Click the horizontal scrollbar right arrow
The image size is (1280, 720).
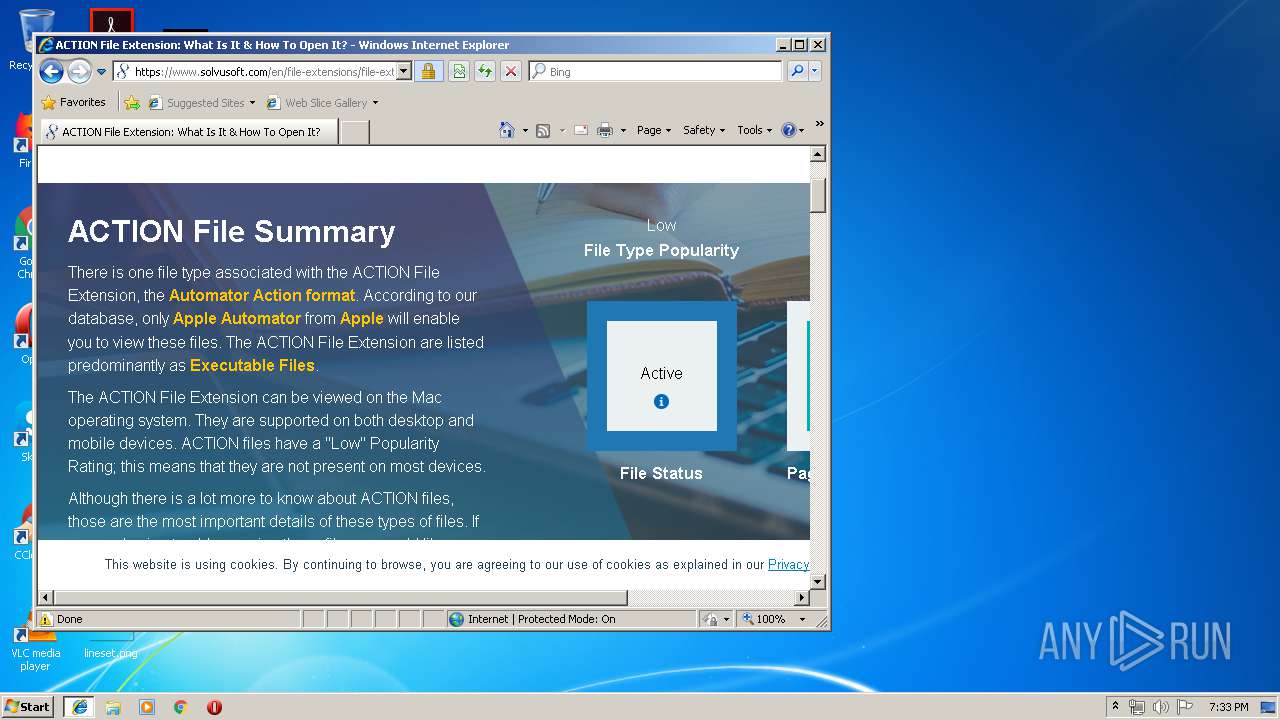coord(801,598)
